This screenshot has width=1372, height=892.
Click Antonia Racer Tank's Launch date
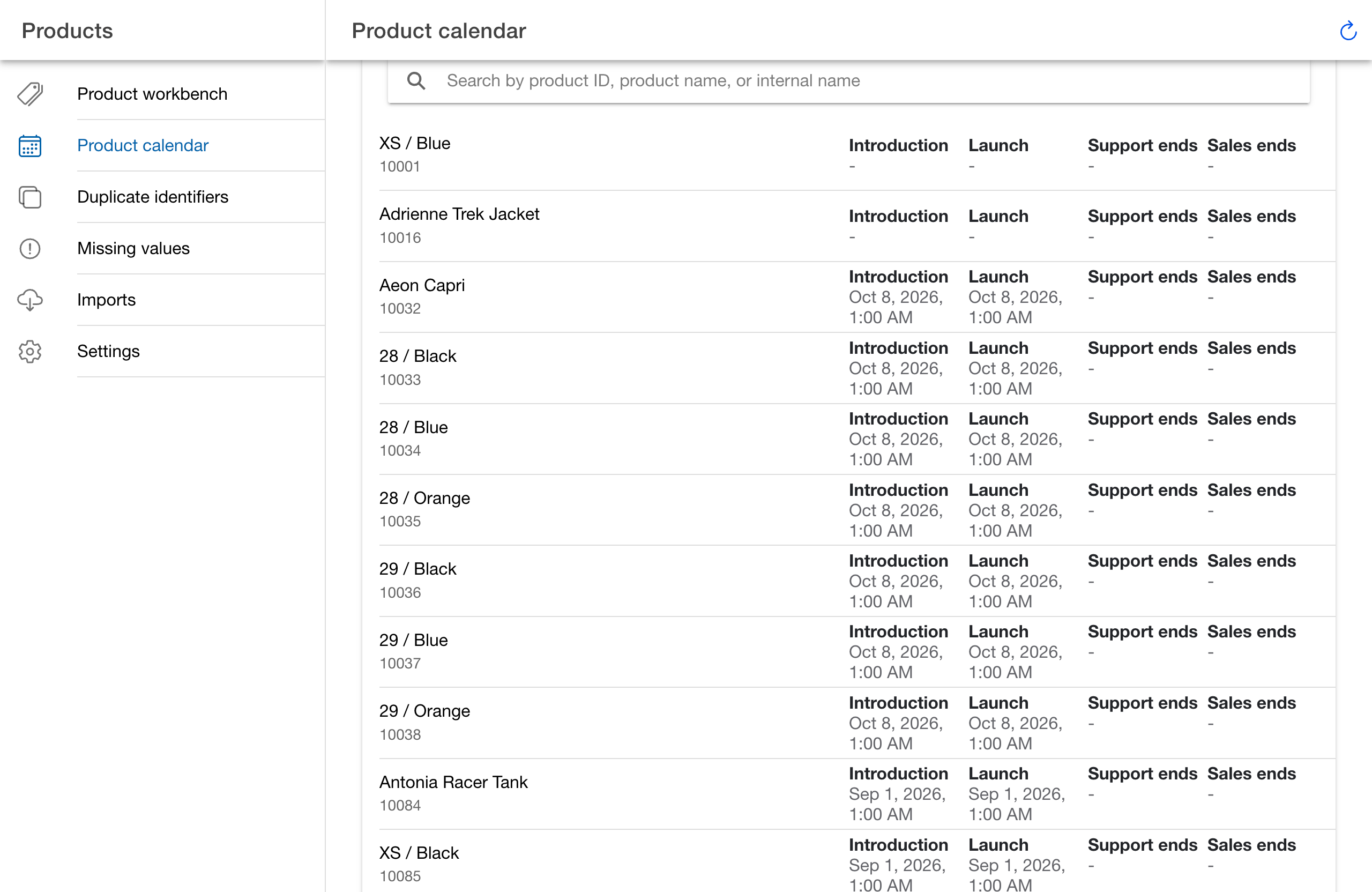click(1016, 805)
